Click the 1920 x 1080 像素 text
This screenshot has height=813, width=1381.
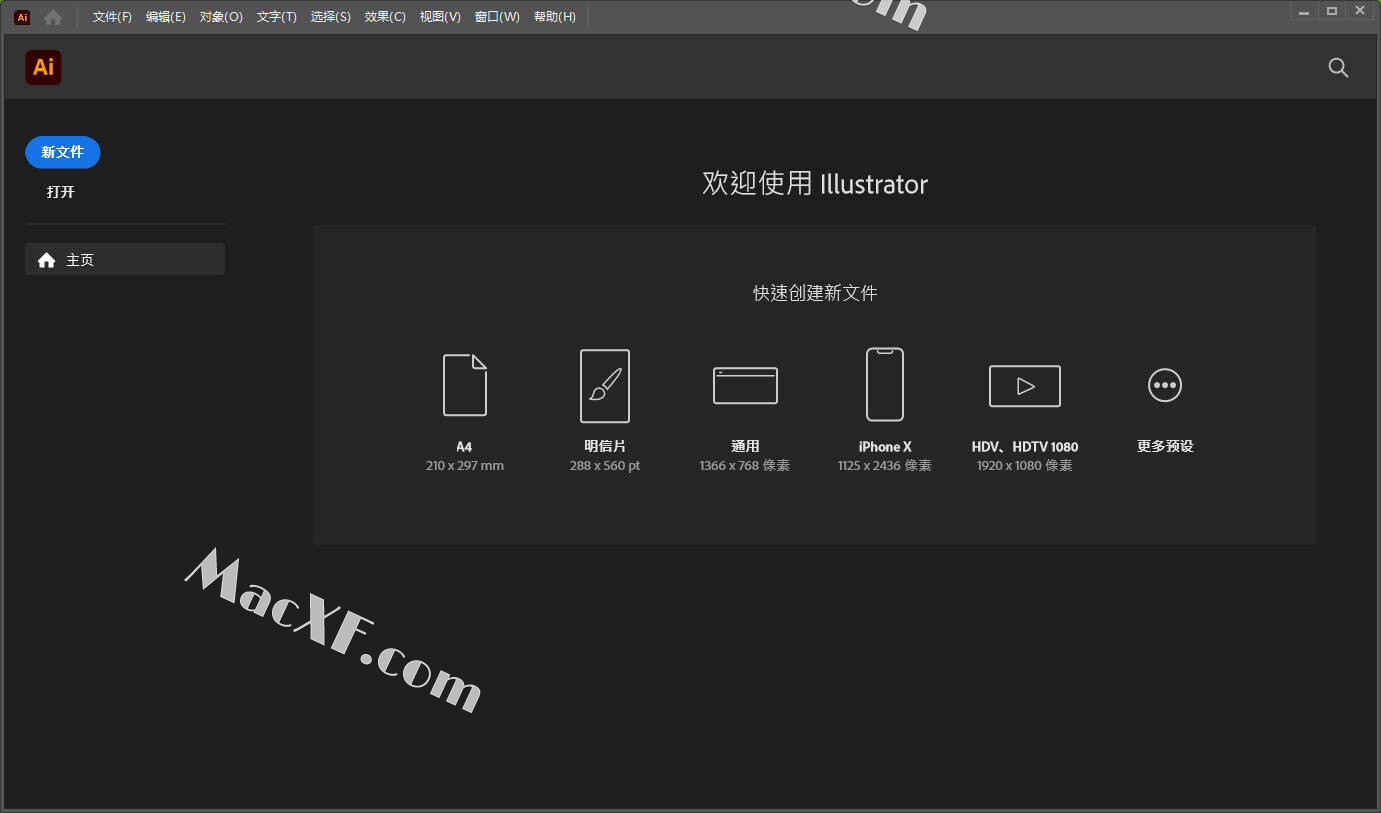(1025, 466)
